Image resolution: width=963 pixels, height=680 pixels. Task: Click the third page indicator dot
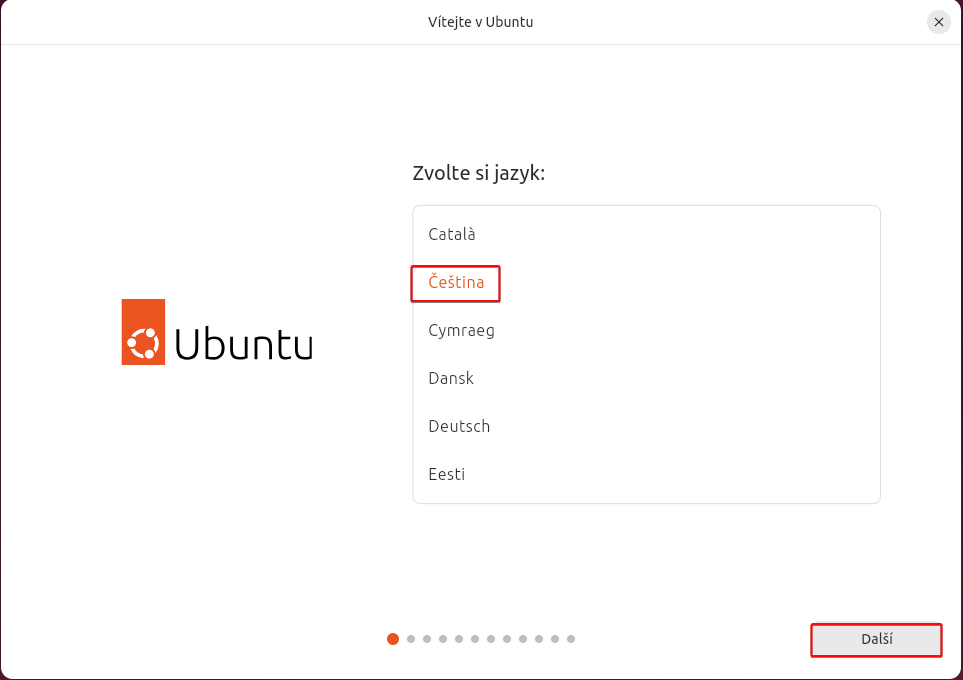426,638
